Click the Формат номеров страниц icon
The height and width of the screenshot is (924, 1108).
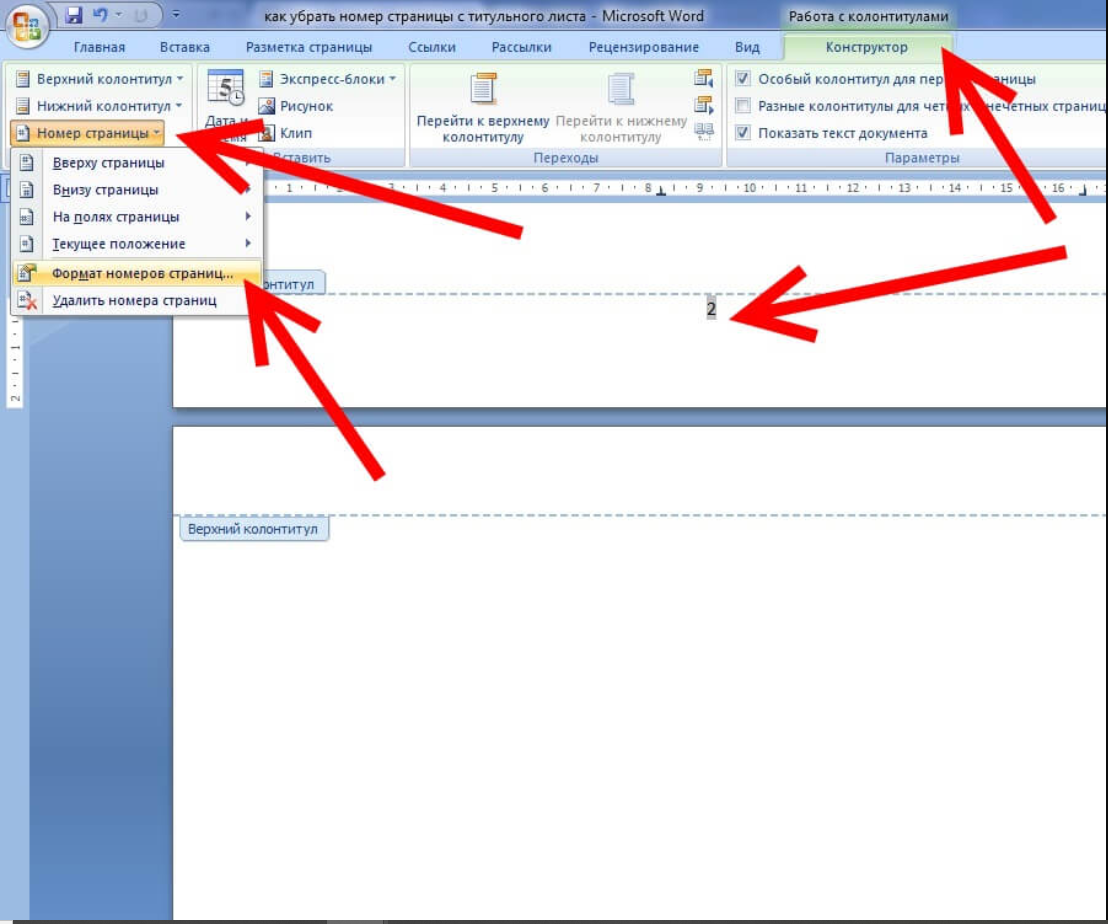coord(27,273)
